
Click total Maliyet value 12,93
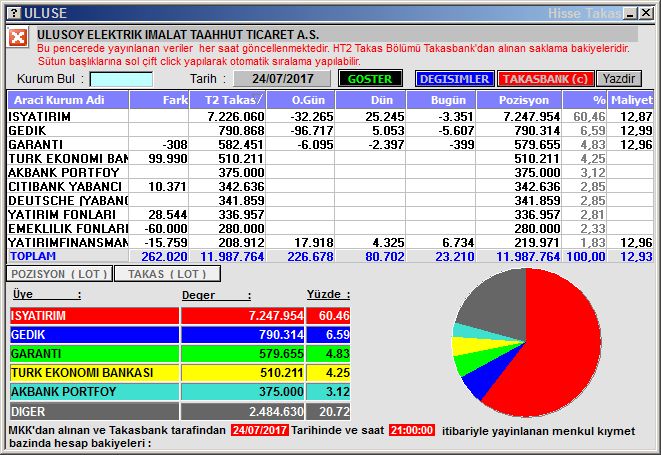[636, 256]
